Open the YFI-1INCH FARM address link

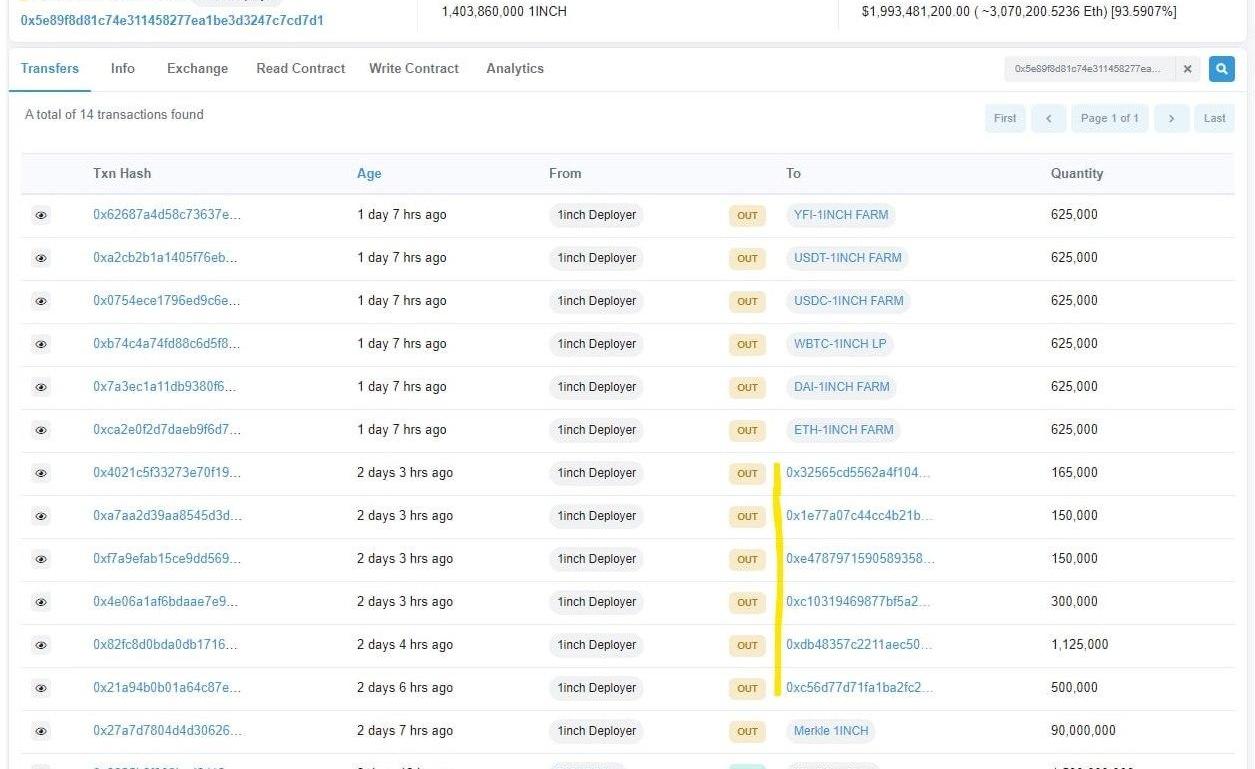coord(840,215)
